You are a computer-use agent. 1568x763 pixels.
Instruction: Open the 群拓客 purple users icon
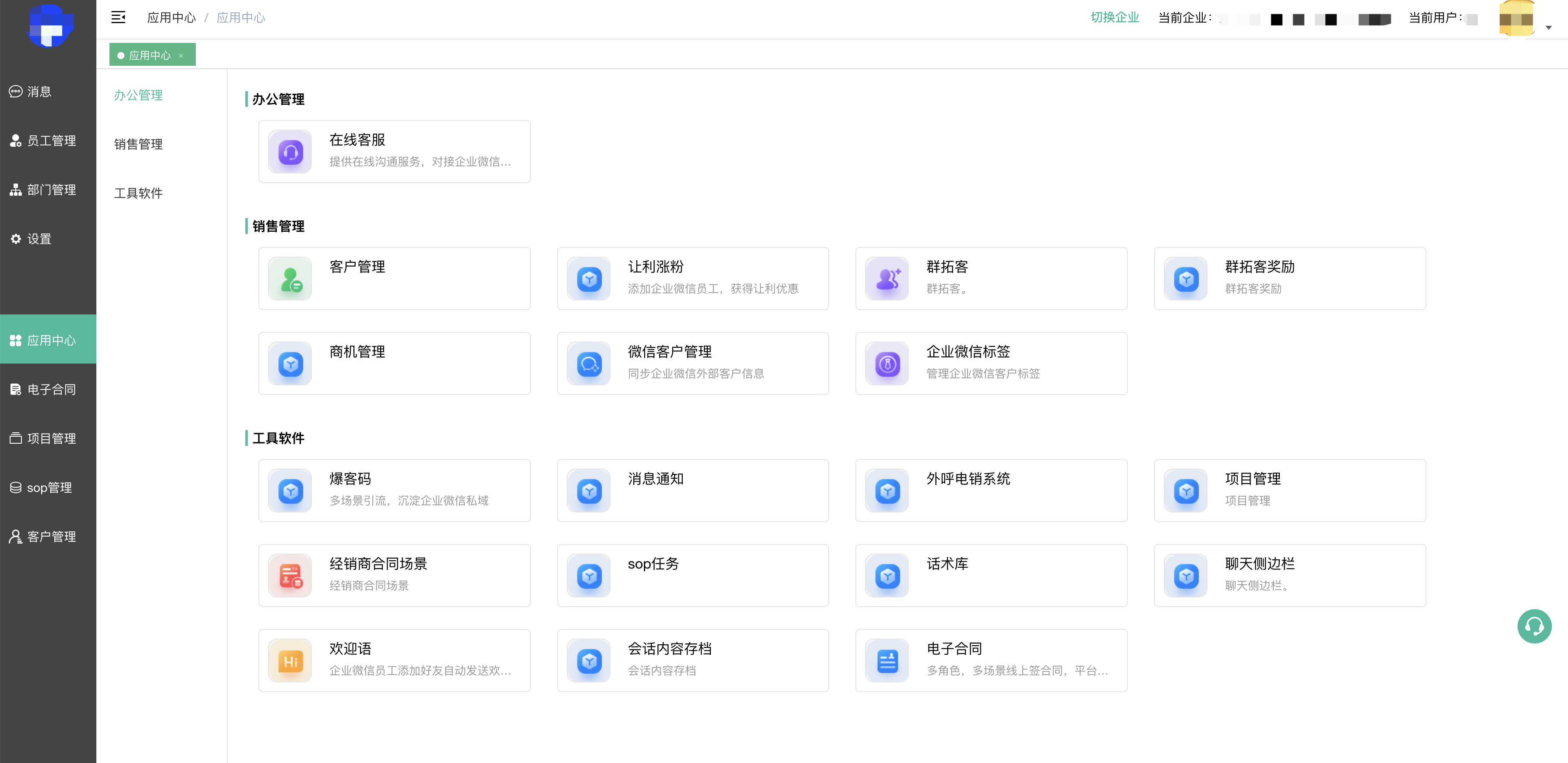[x=887, y=279]
